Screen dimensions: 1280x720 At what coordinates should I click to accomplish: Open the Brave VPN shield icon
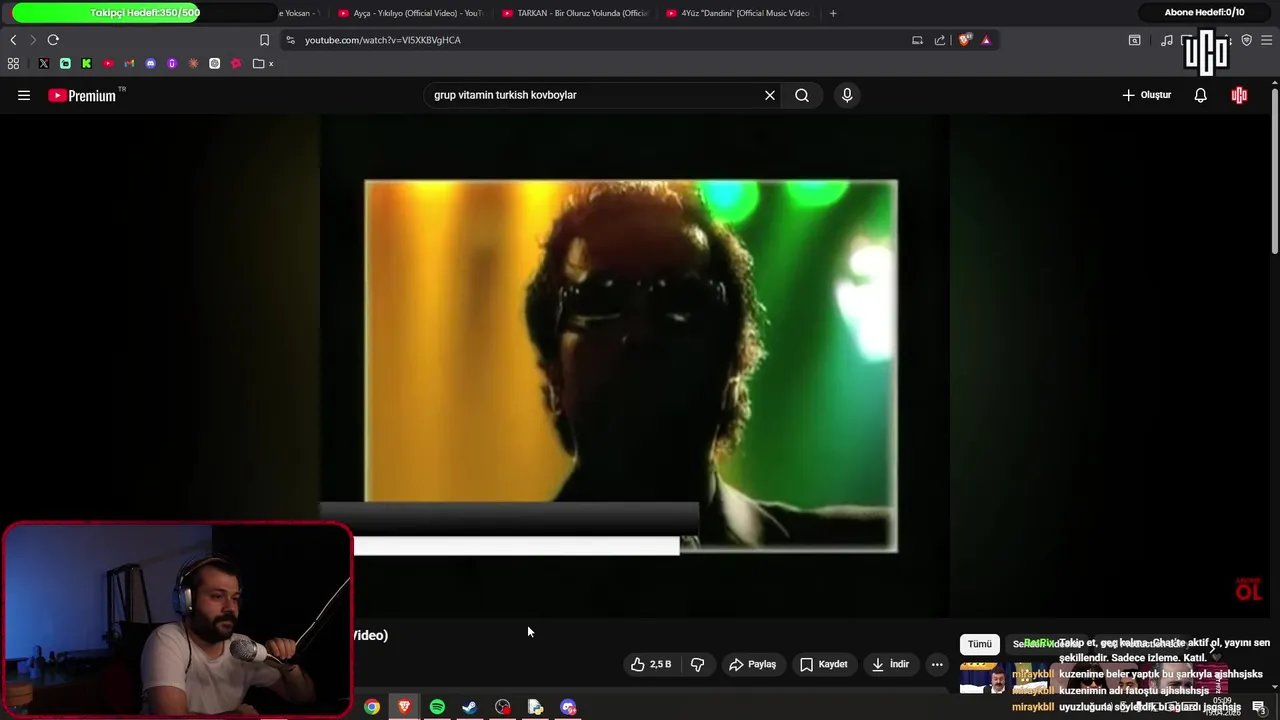[x=1247, y=40]
